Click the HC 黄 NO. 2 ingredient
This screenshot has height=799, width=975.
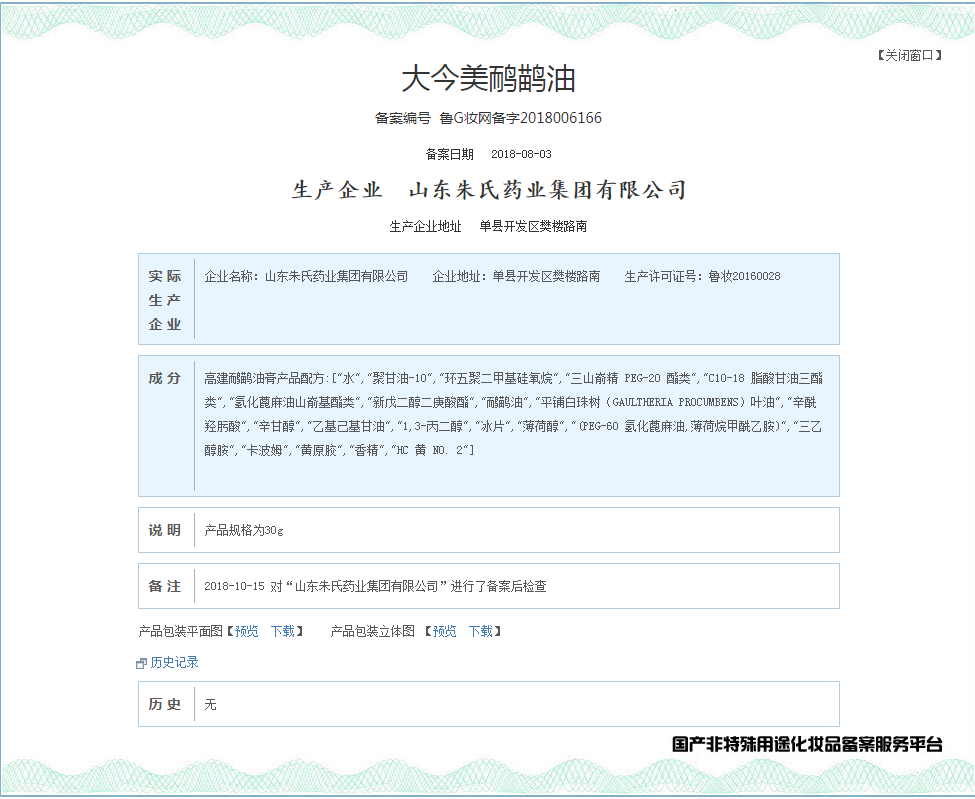pyautogui.click(x=430, y=451)
